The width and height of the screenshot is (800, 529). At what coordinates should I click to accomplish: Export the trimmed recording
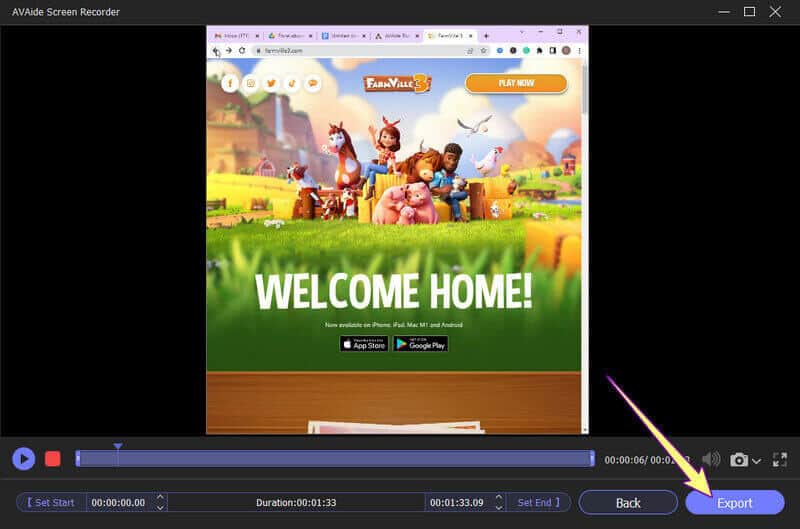point(735,503)
